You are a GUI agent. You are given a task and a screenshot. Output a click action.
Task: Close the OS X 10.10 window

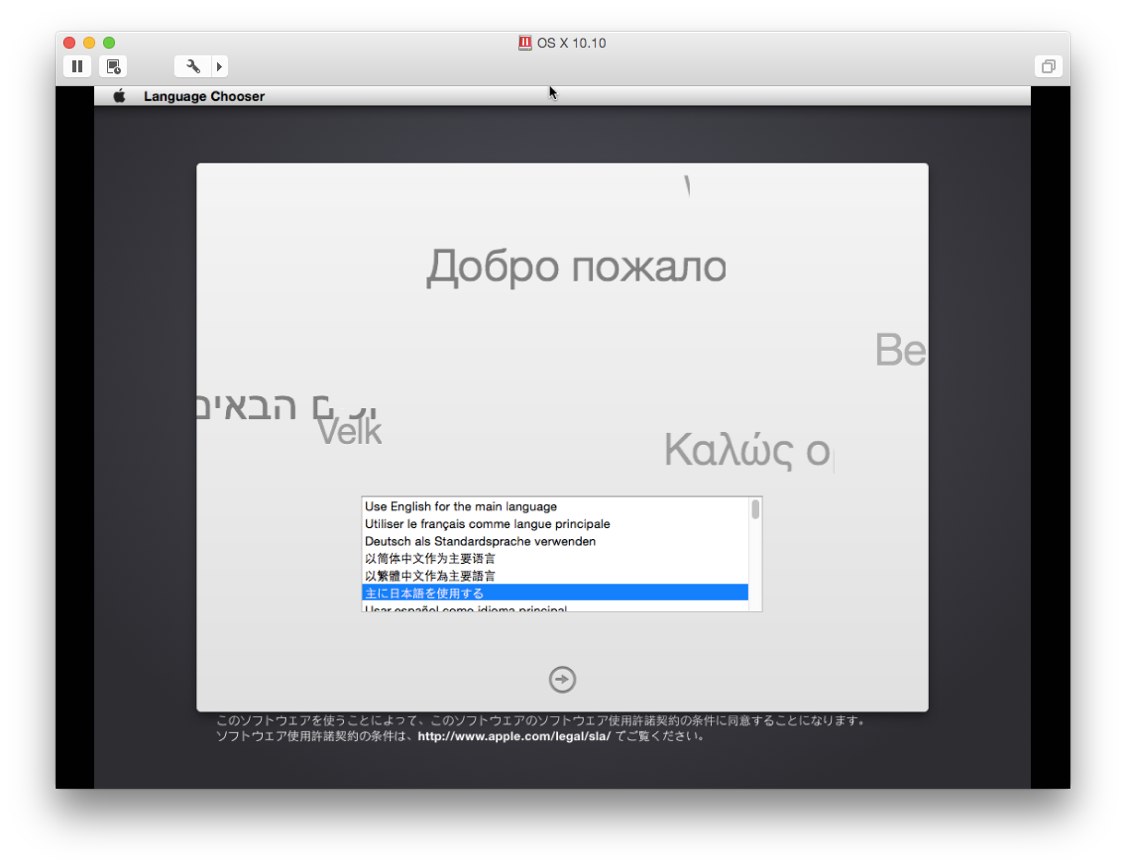point(69,43)
